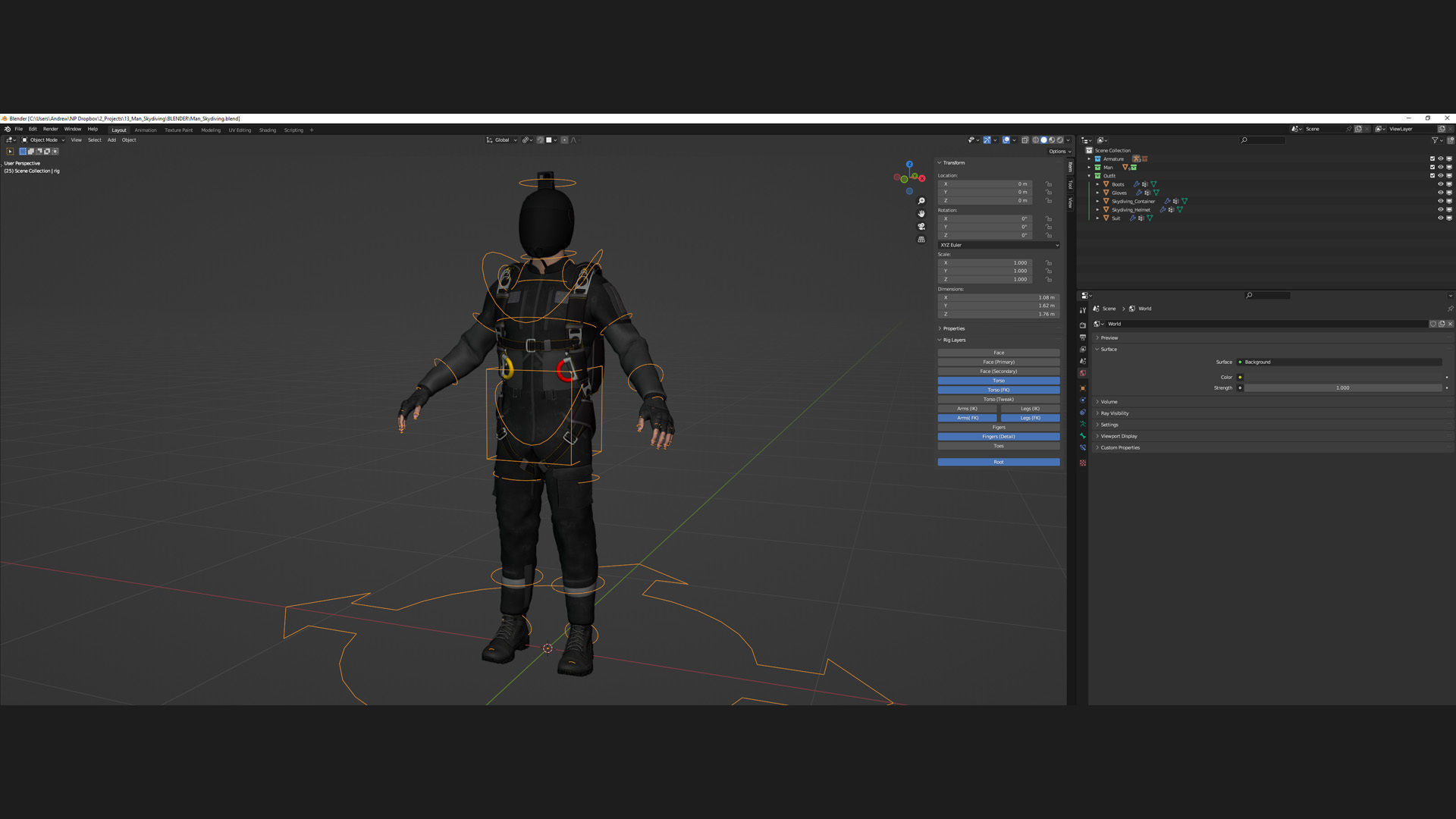Hide Gloves in viewport via eye icon
1456x819 pixels.
point(1441,193)
